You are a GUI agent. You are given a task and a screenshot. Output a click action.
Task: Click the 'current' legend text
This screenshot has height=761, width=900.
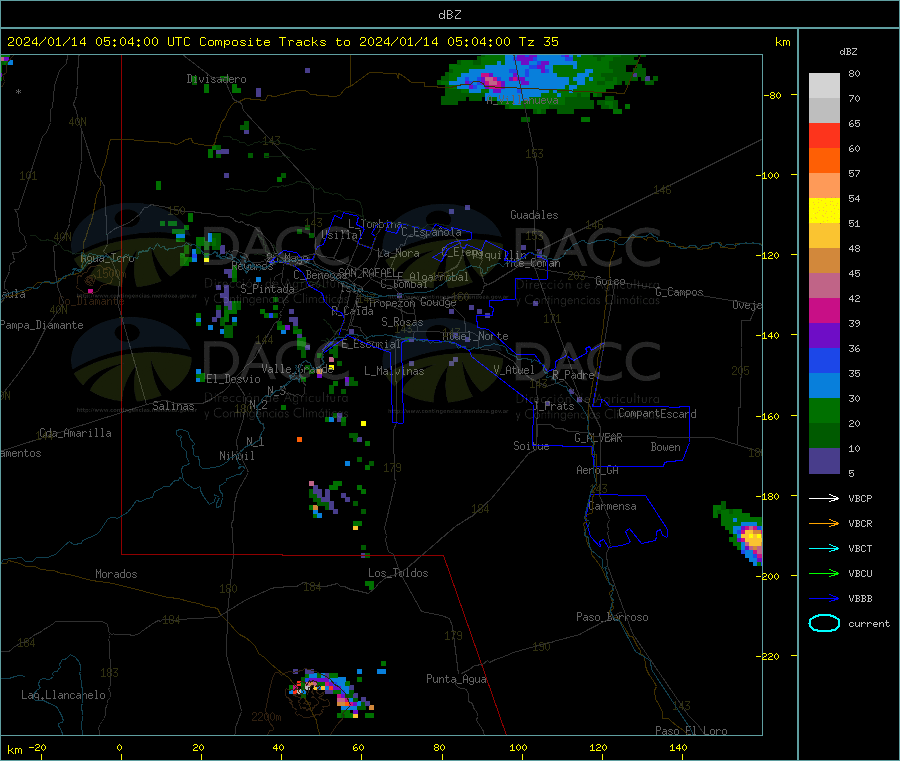[x=868, y=624]
